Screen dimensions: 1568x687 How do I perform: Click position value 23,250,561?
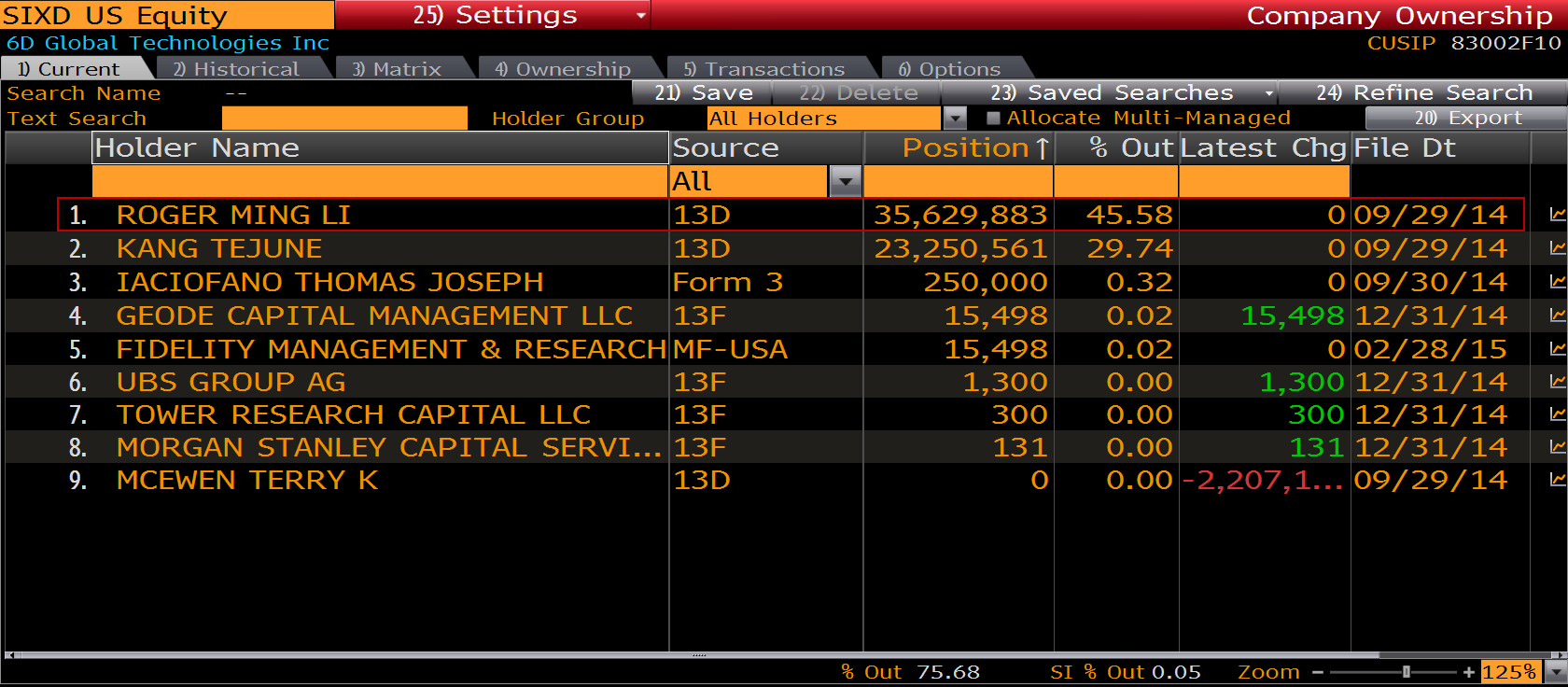(x=960, y=248)
